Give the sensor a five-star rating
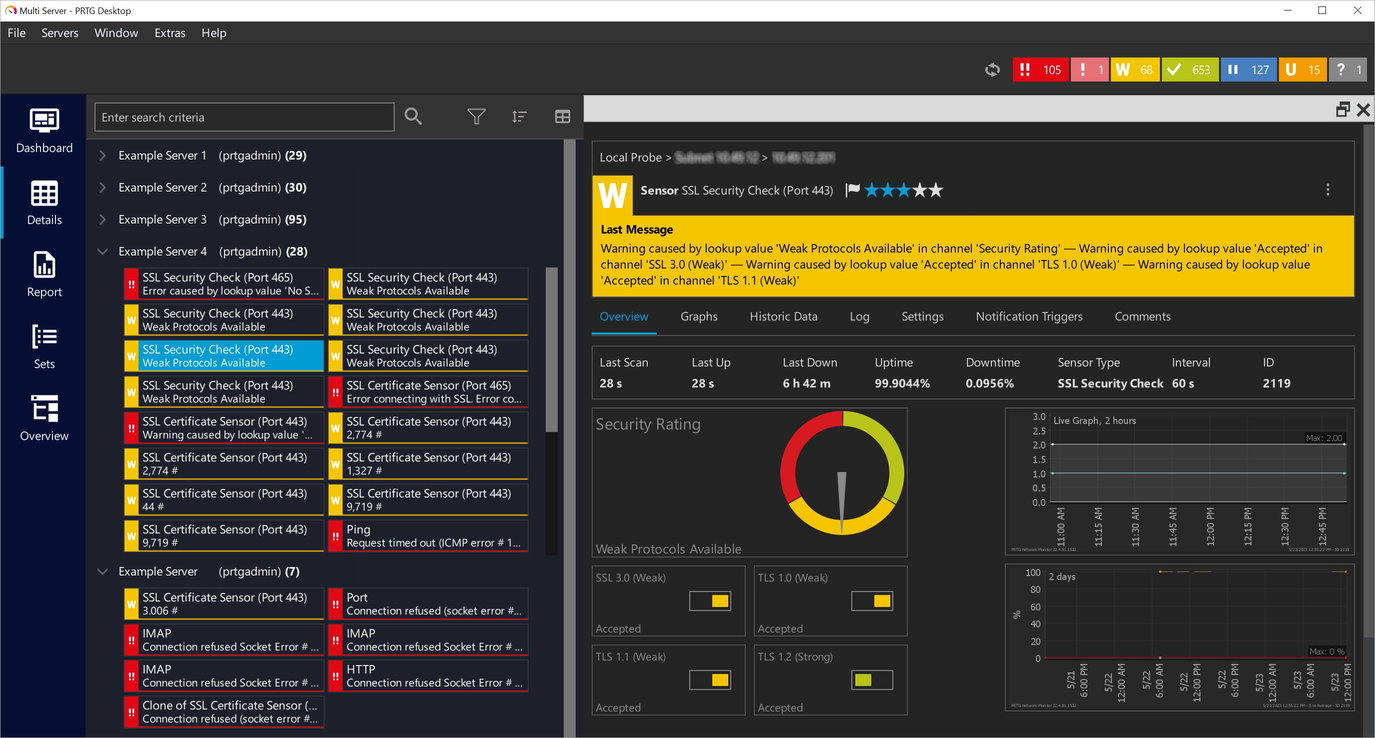The width and height of the screenshot is (1375, 738). coord(936,189)
